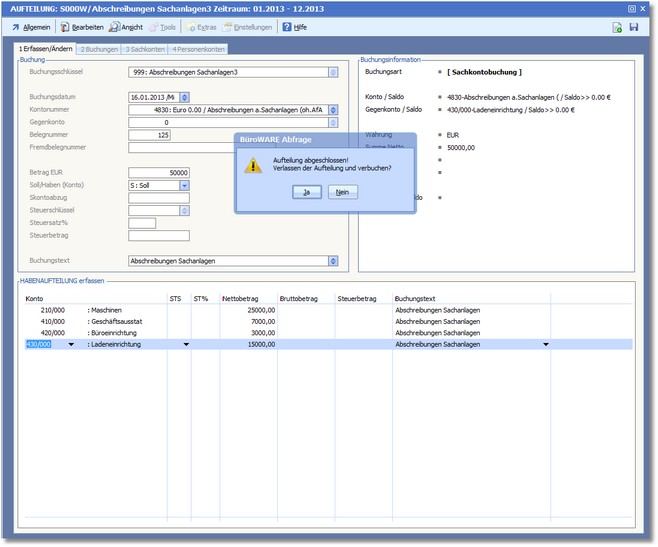Image resolution: width=658 pixels, height=547 pixels.
Task: Open the Konto dropdown in the 430/000 row
Action: [x=70, y=344]
